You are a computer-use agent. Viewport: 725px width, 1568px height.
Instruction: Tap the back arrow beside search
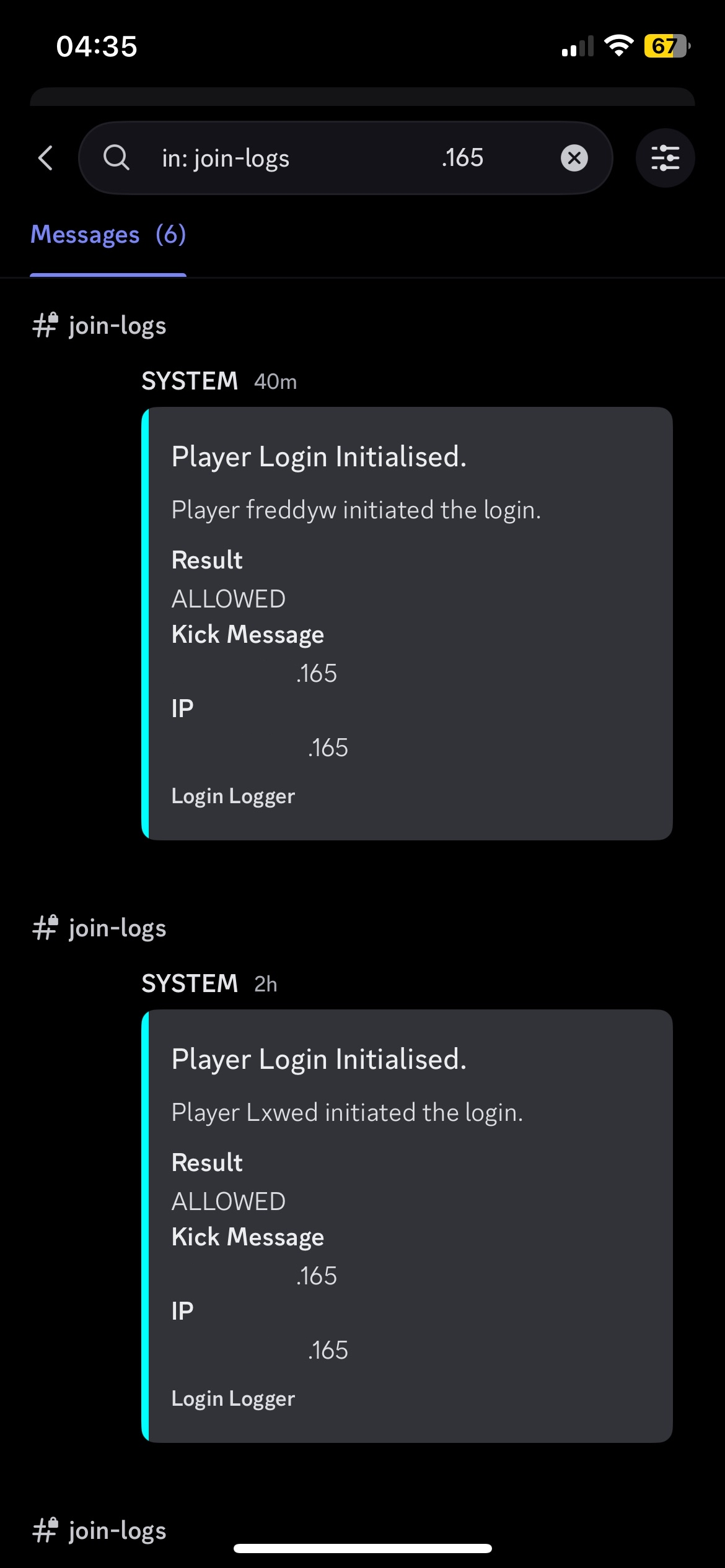[46, 158]
